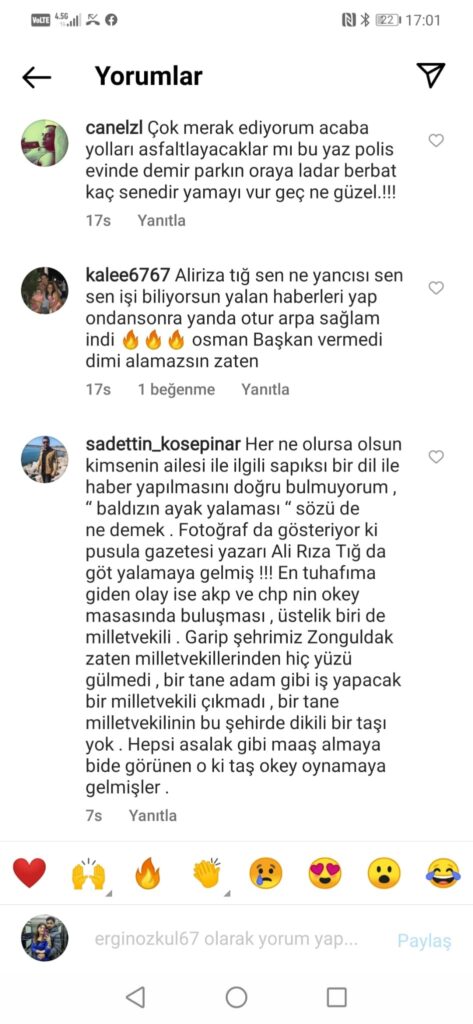
Task: Insert the heart-eyes emoji
Action: point(325,873)
